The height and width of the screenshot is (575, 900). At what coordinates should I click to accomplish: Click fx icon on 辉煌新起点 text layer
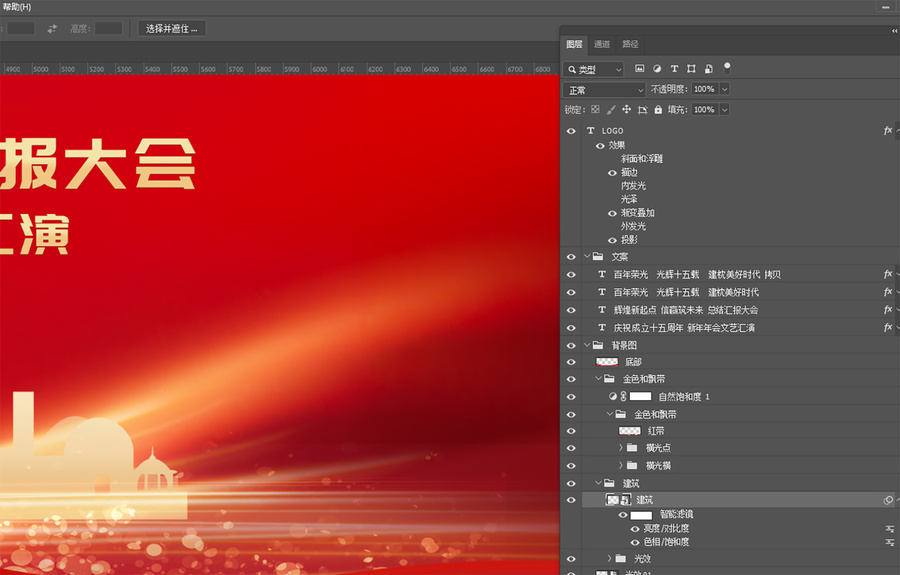[887, 310]
